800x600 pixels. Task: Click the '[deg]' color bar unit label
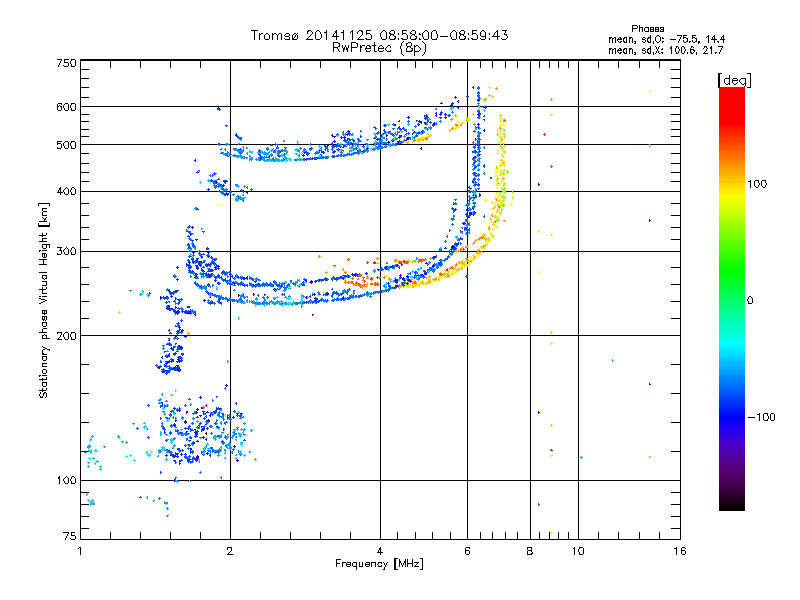(x=734, y=80)
